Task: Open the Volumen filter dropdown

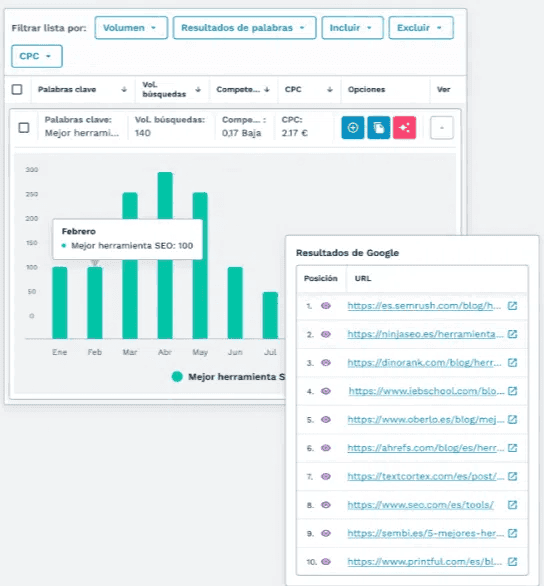Action: coord(131,28)
